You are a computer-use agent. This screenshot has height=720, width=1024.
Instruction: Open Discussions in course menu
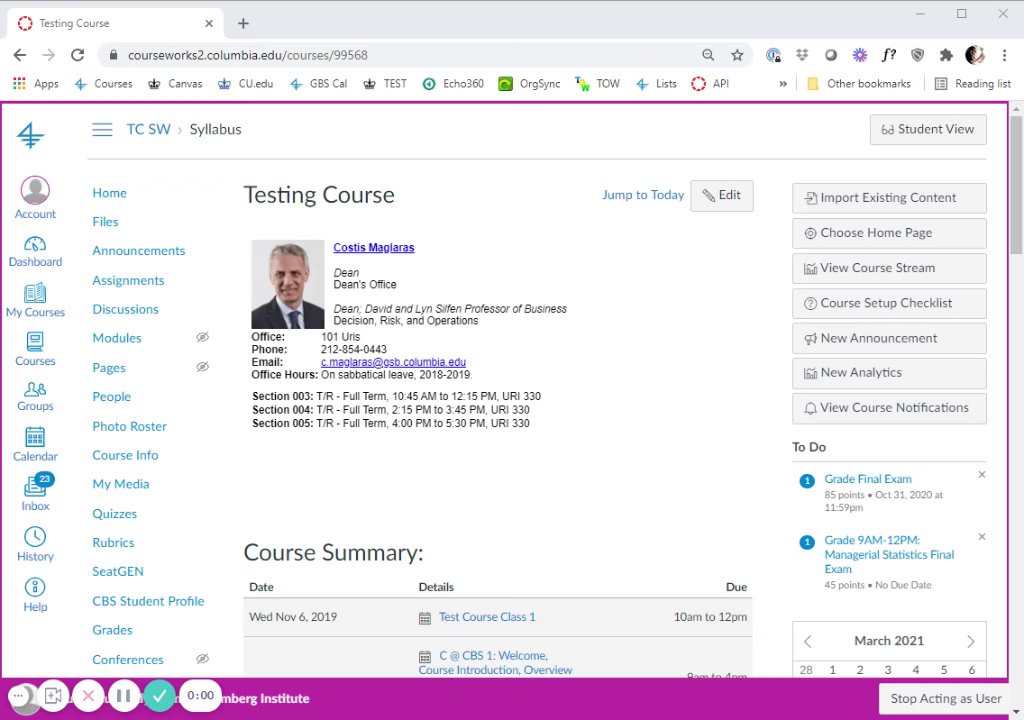[125, 309]
